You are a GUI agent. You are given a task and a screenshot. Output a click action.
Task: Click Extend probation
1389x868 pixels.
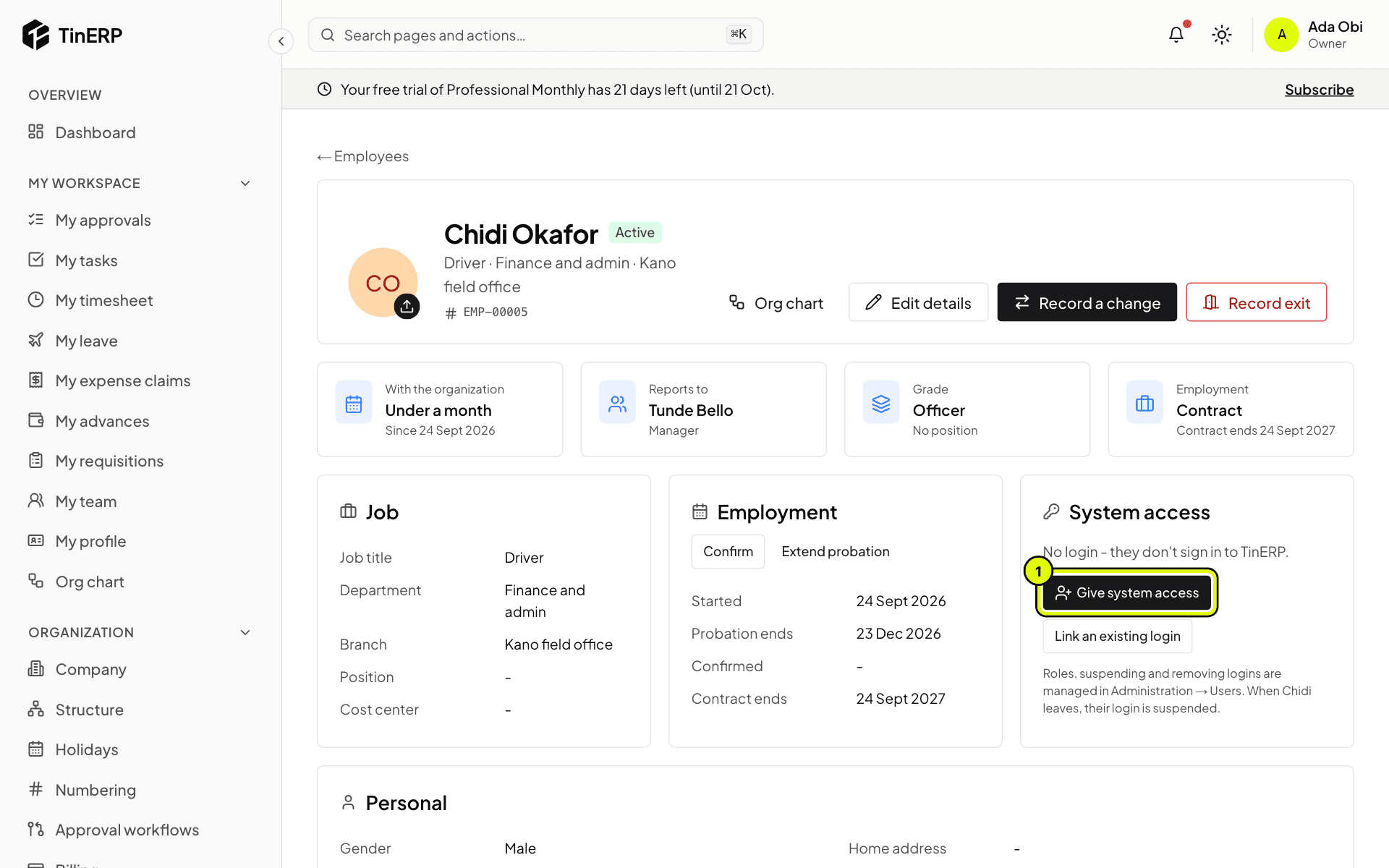836,551
